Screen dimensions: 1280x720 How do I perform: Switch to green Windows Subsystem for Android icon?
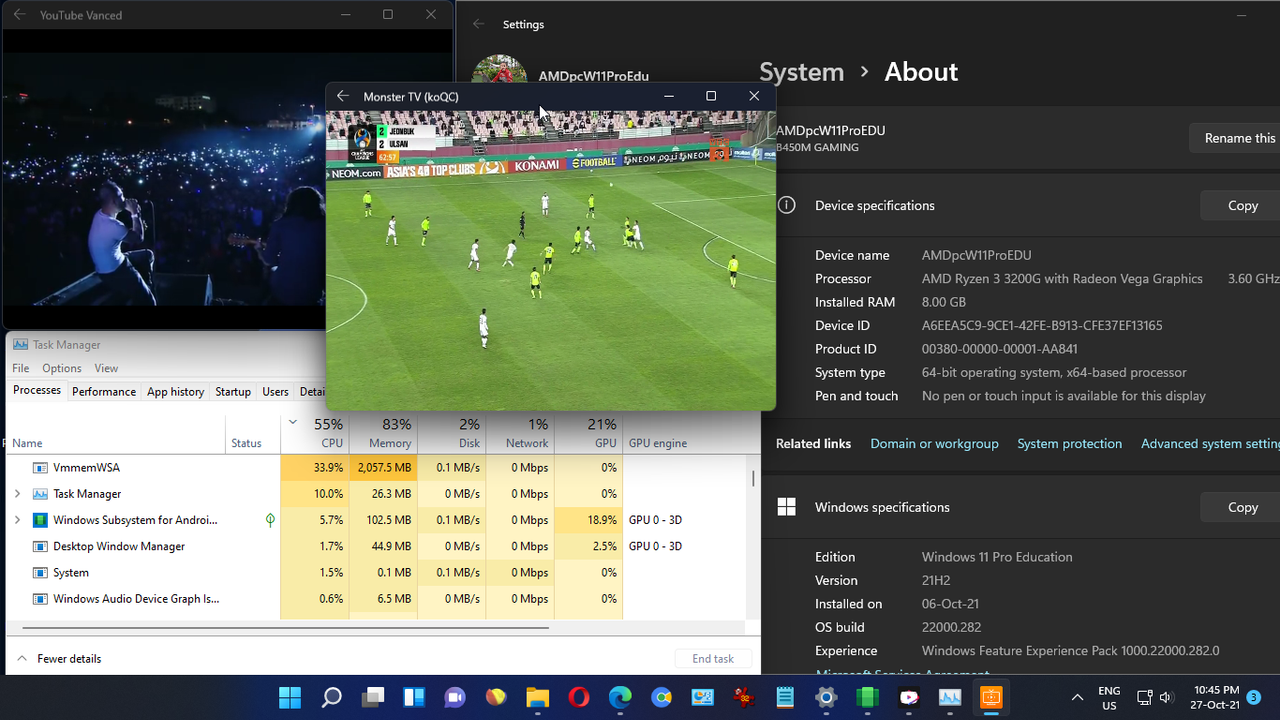click(x=867, y=697)
